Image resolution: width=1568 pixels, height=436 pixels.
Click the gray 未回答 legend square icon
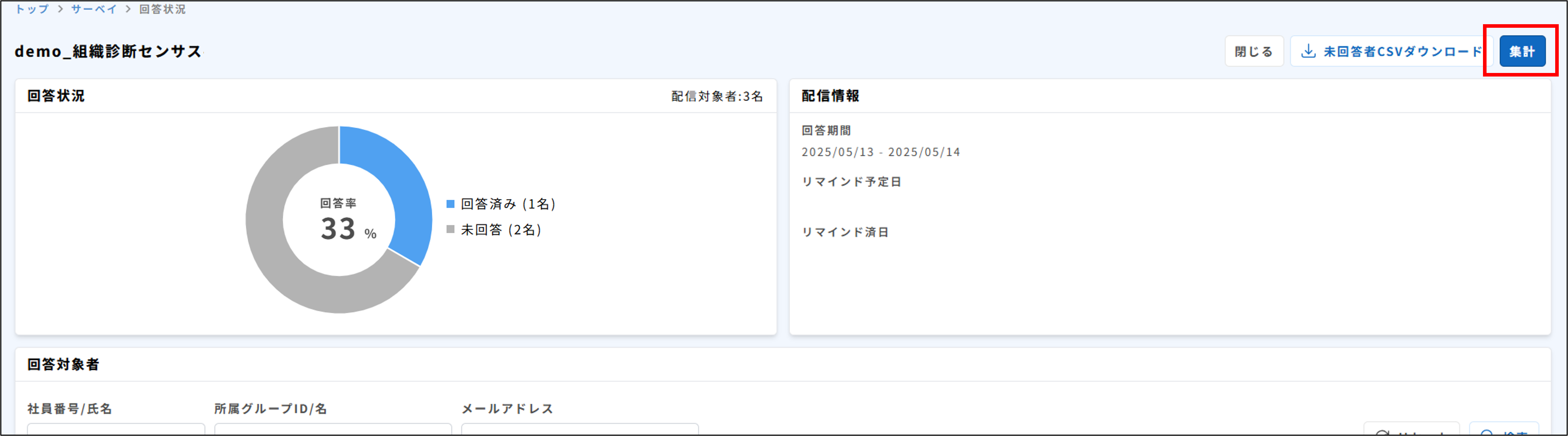(x=451, y=230)
